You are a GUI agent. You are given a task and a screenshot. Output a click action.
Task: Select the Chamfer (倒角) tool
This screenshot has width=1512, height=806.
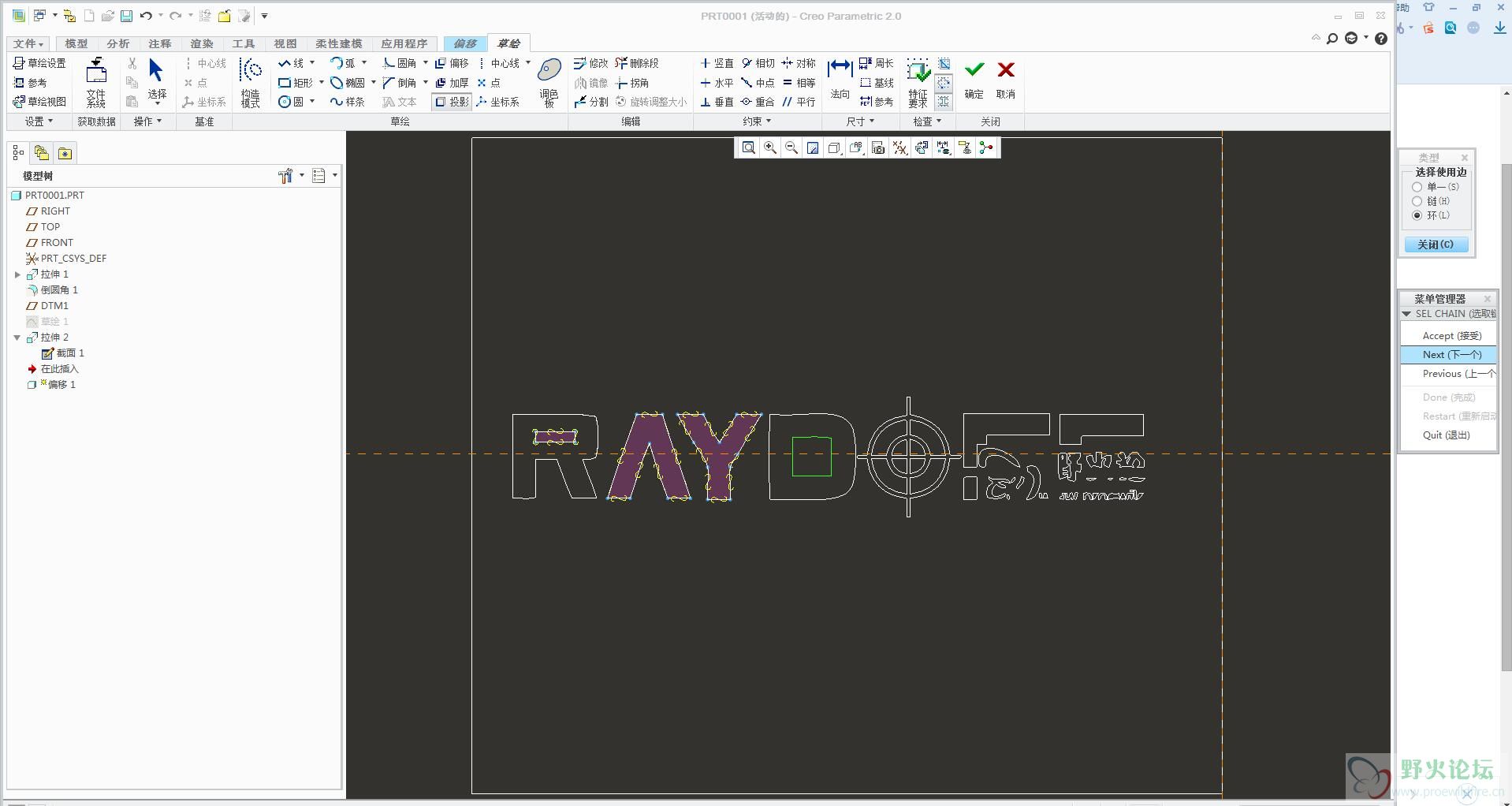click(x=400, y=83)
